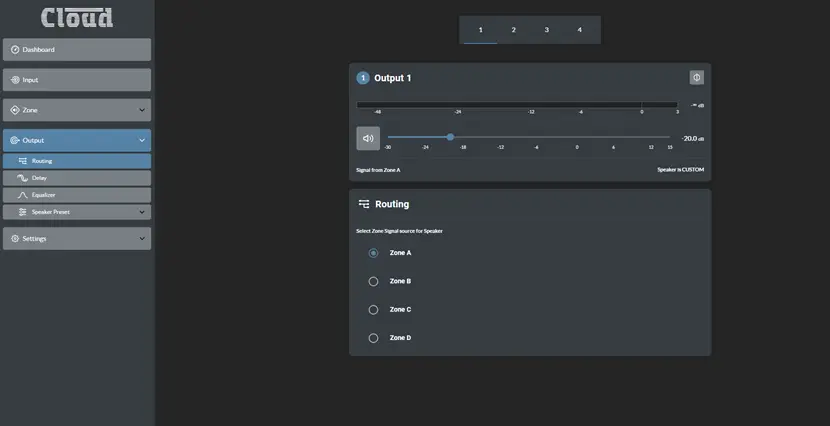Expand the Settings menu chevron
830x426 pixels.
(142, 239)
